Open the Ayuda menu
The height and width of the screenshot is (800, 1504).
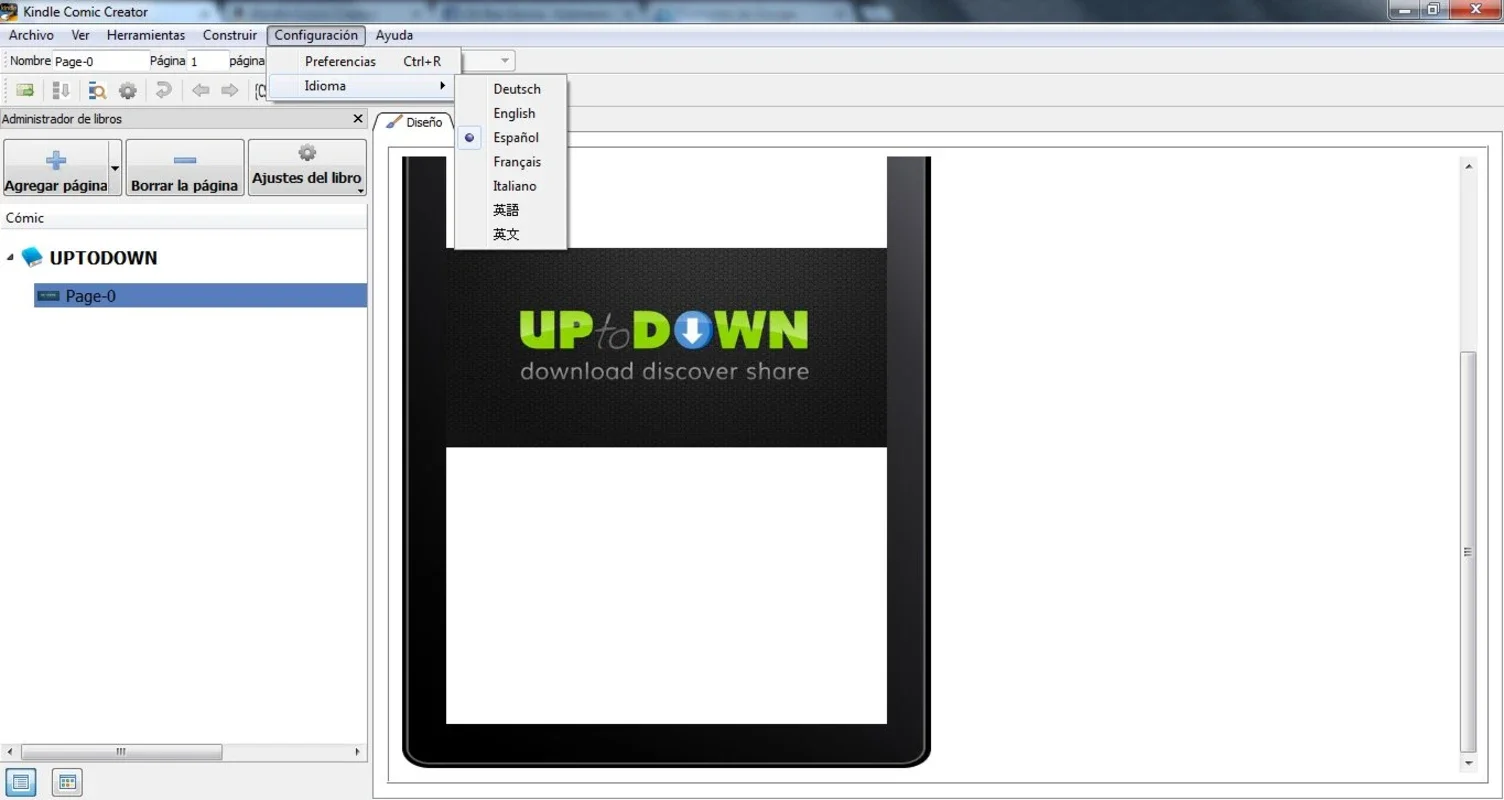coord(394,35)
